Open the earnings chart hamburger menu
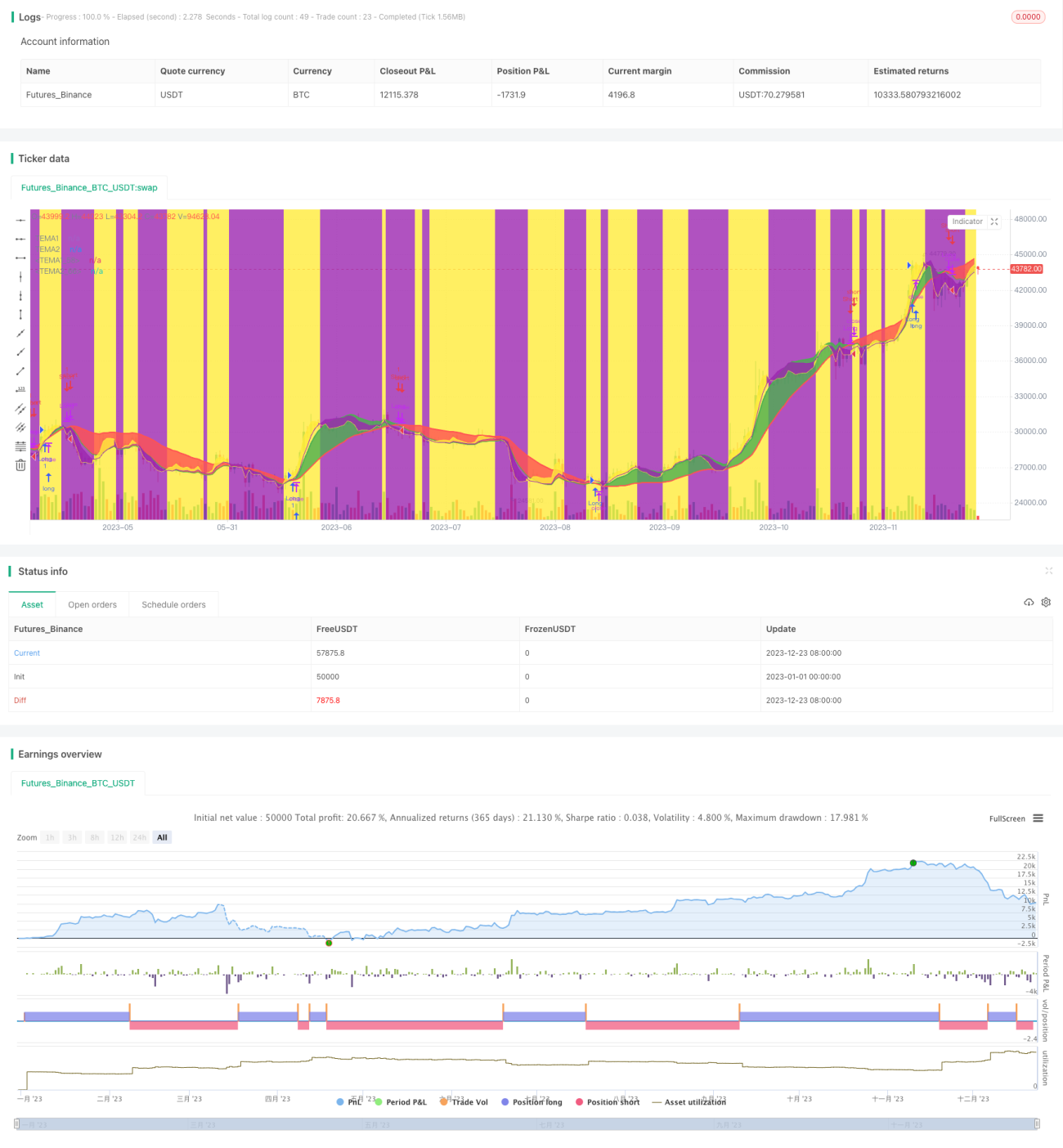1063x1148 pixels. [x=1038, y=818]
